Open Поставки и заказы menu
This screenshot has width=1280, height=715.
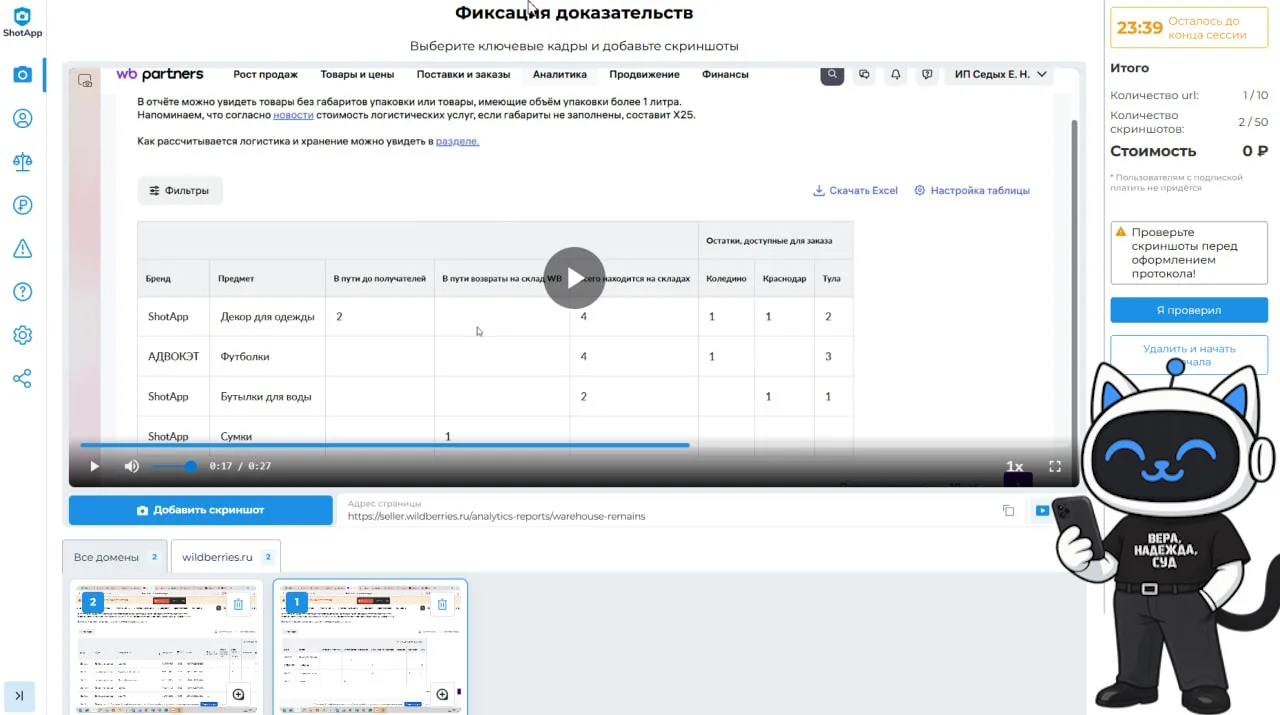click(x=463, y=75)
